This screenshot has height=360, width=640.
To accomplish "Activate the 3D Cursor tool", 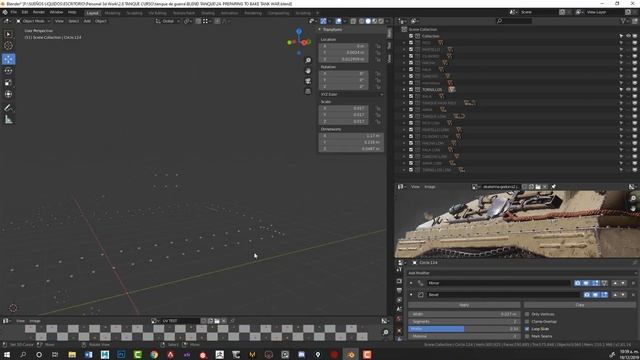I will (x=8, y=46).
